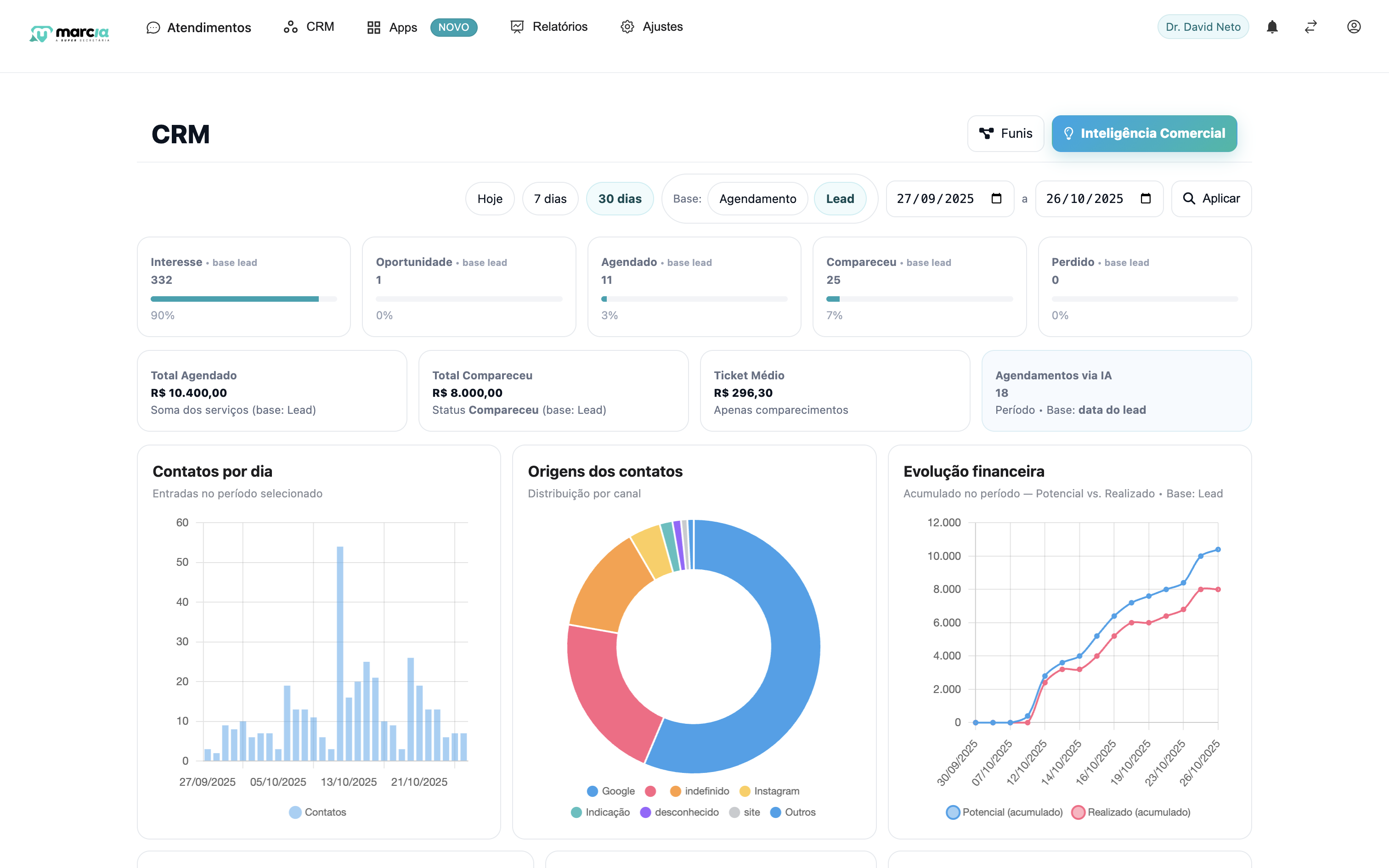Select Lead as the base
Viewport: 1389px width, 868px height.
click(840, 198)
